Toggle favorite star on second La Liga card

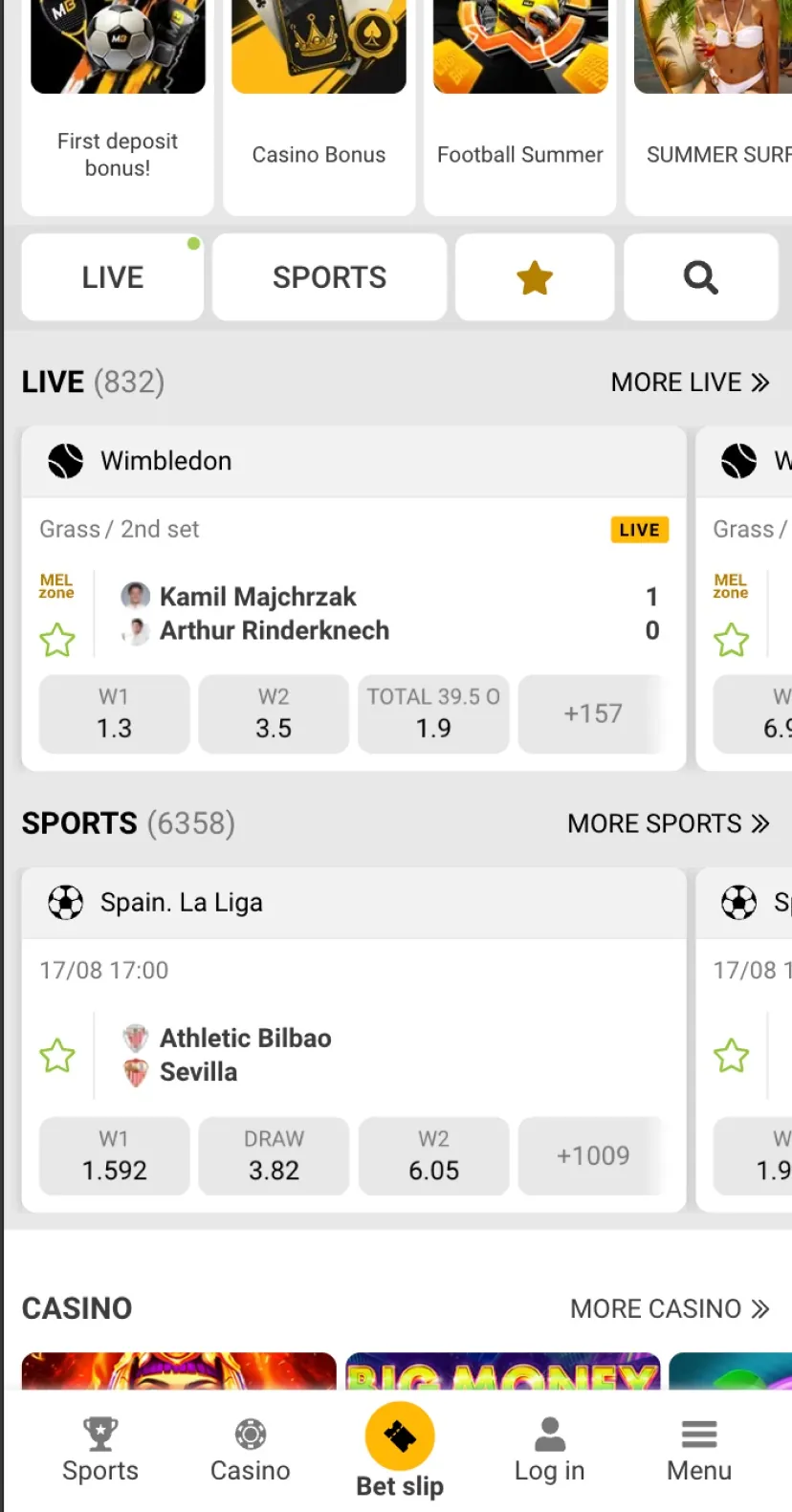732,1056
